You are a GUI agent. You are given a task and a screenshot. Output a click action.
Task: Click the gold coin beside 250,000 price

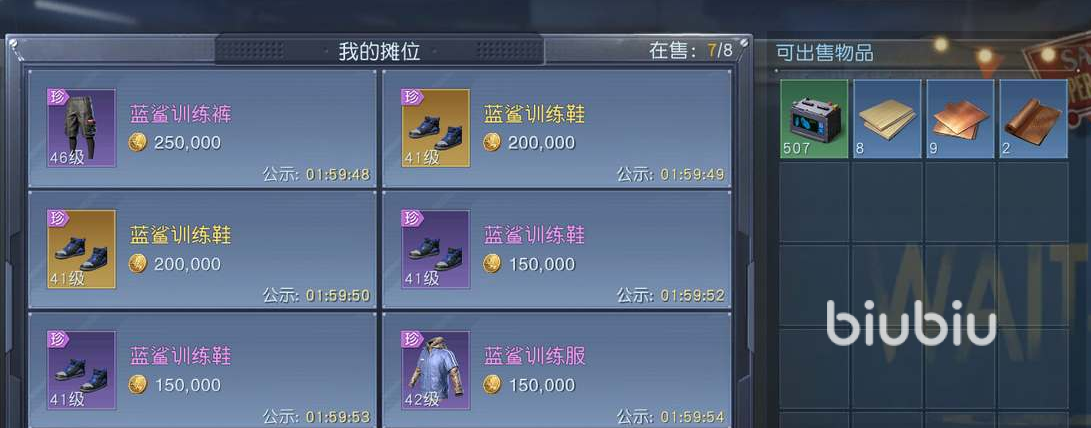138,143
